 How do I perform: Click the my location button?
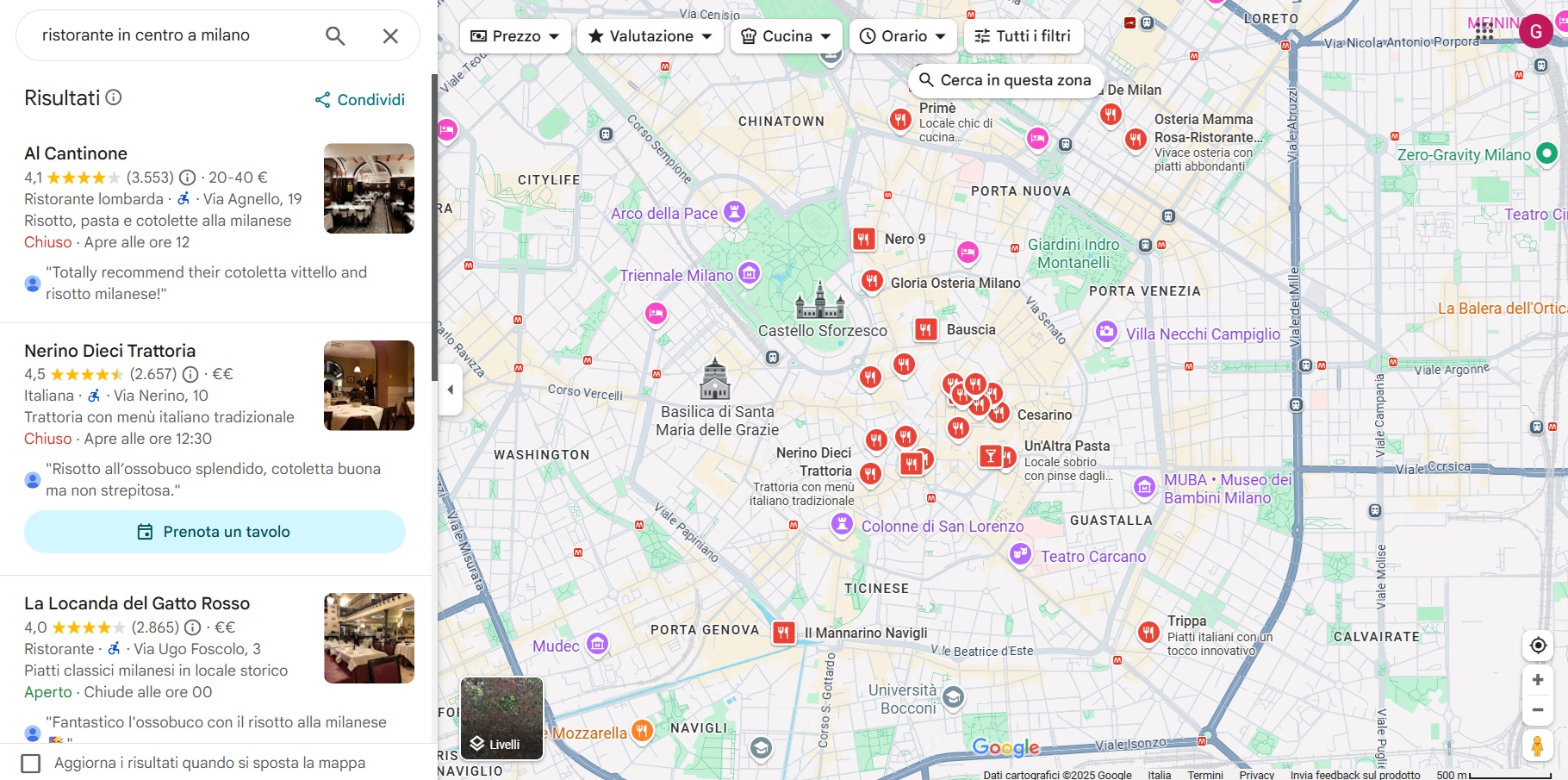click(1538, 646)
